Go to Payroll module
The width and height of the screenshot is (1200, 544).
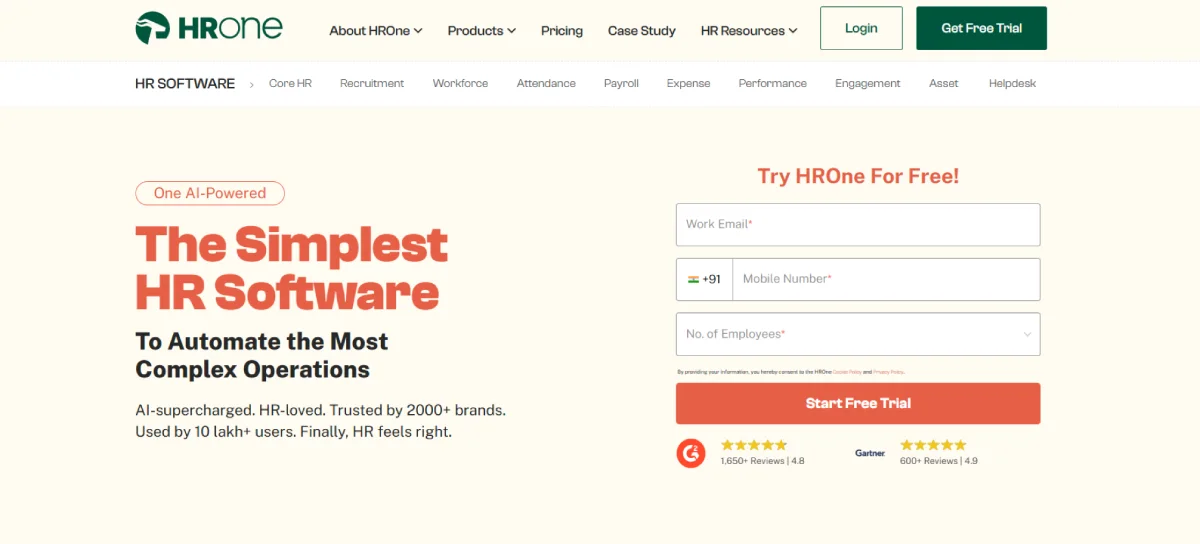621,83
